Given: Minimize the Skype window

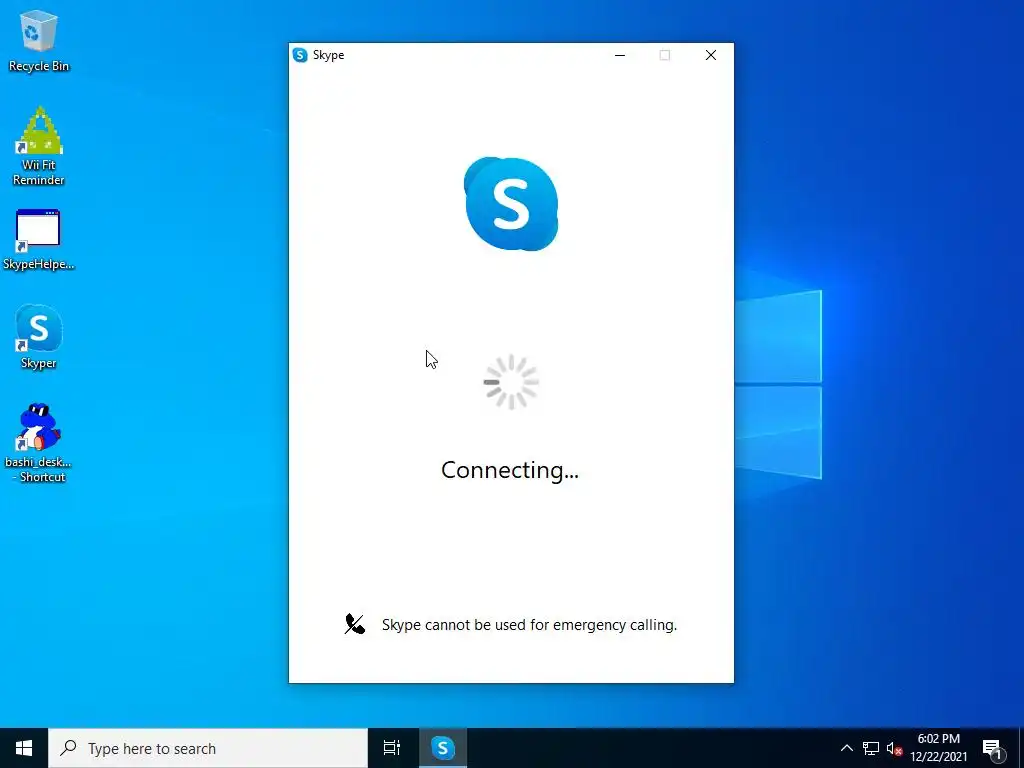Looking at the screenshot, I should click(620, 55).
